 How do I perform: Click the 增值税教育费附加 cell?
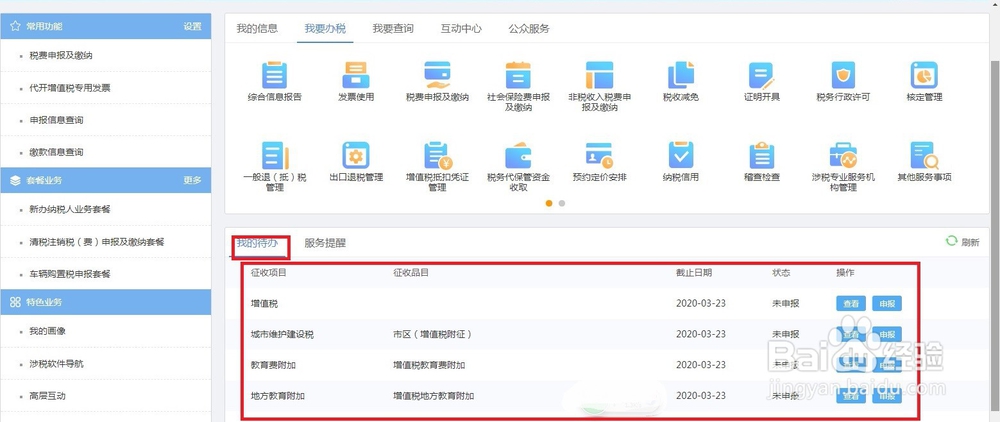coord(429,365)
